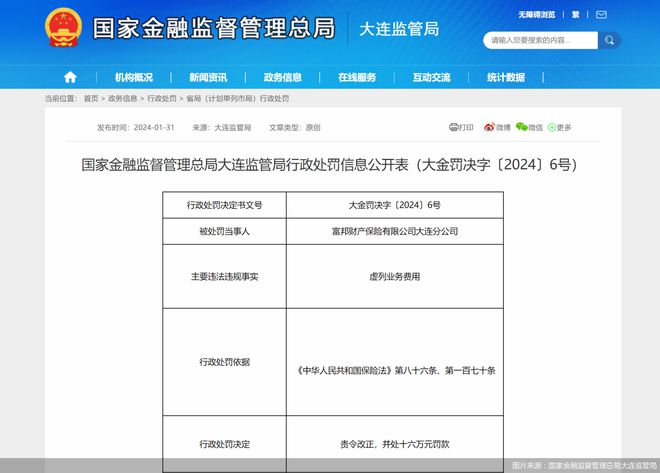Click 大连监管局 header title
Screen dimensions: 660x473
399,29
